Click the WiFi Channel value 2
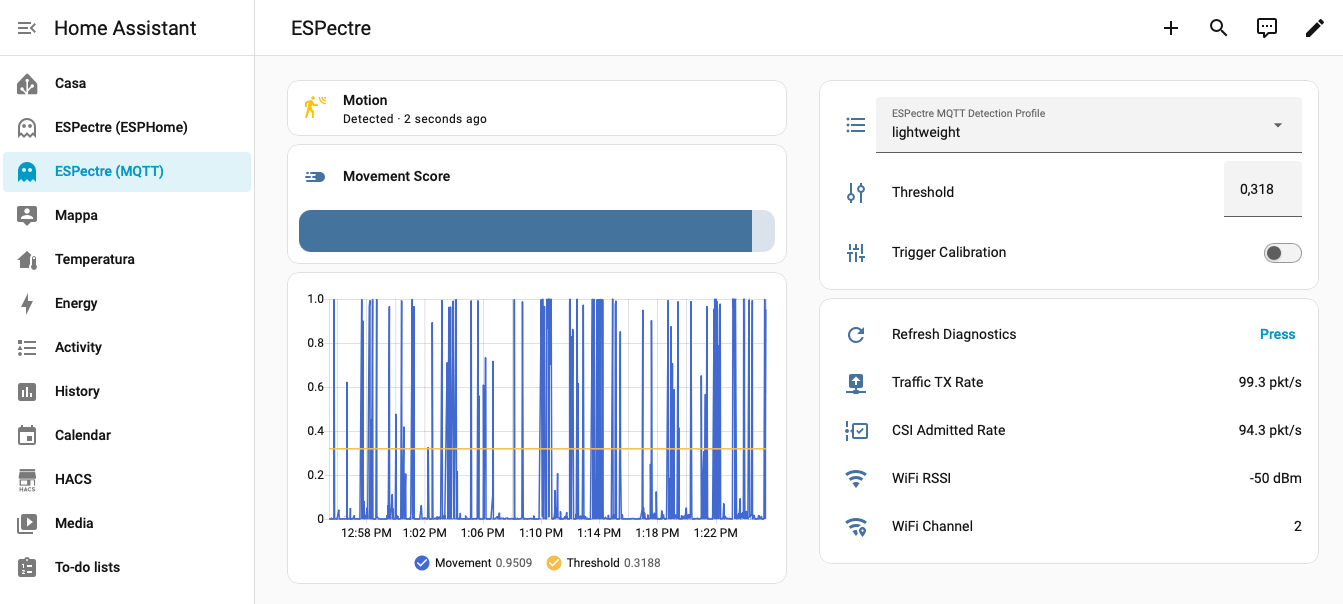Image resolution: width=1343 pixels, height=604 pixels. [x=1298, y=527]
